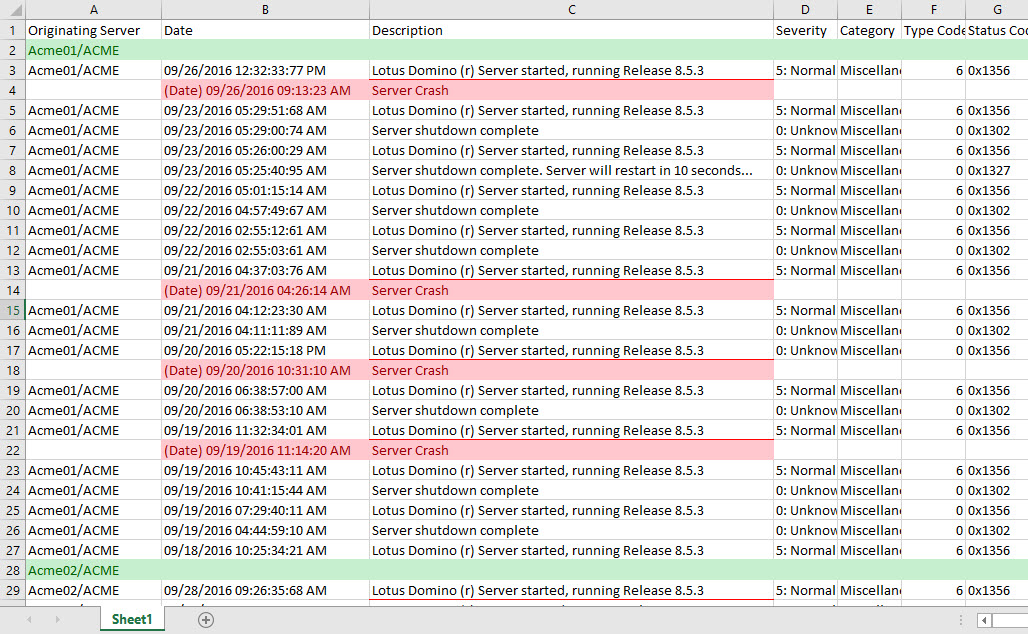Select column E header

(x=869, y=10)
